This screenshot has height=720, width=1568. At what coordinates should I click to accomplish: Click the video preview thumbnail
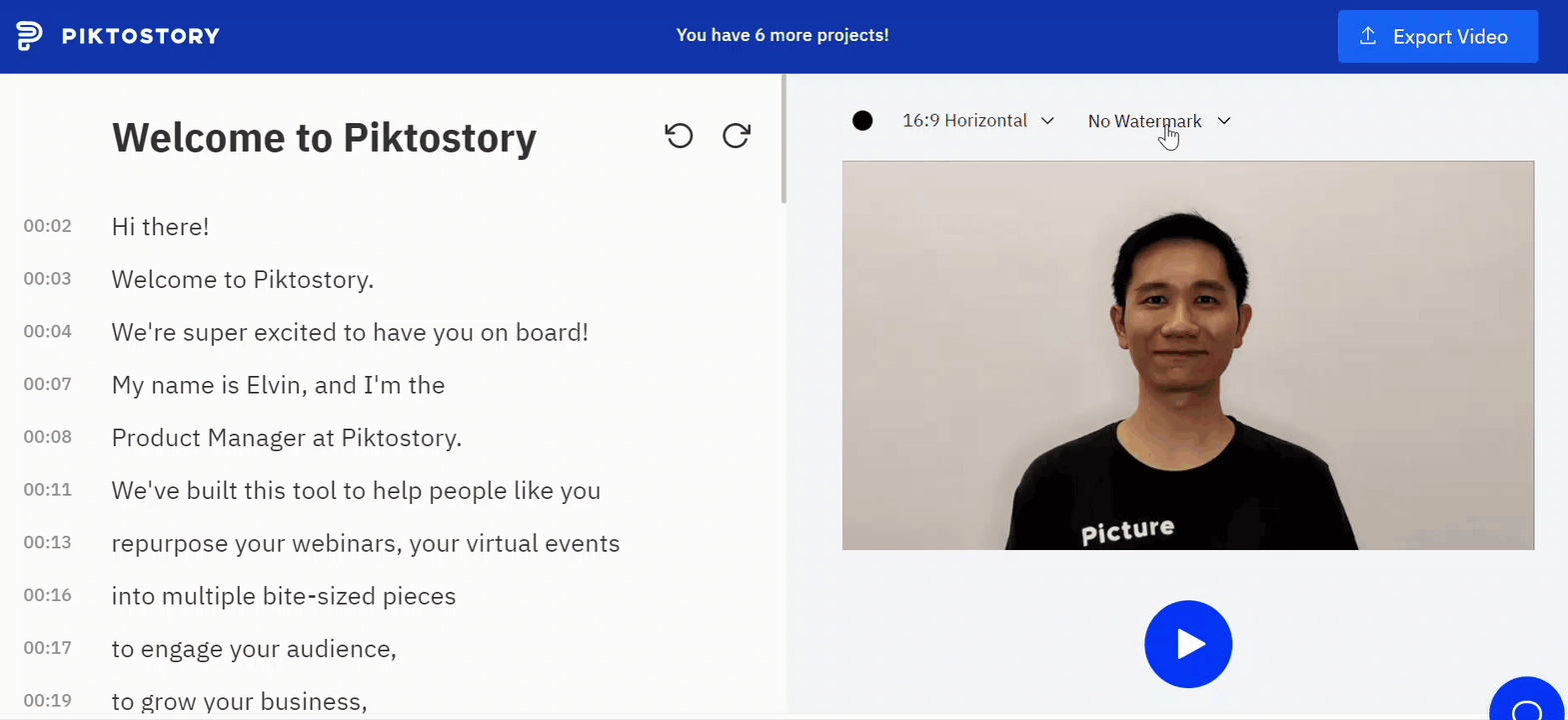1188,355
